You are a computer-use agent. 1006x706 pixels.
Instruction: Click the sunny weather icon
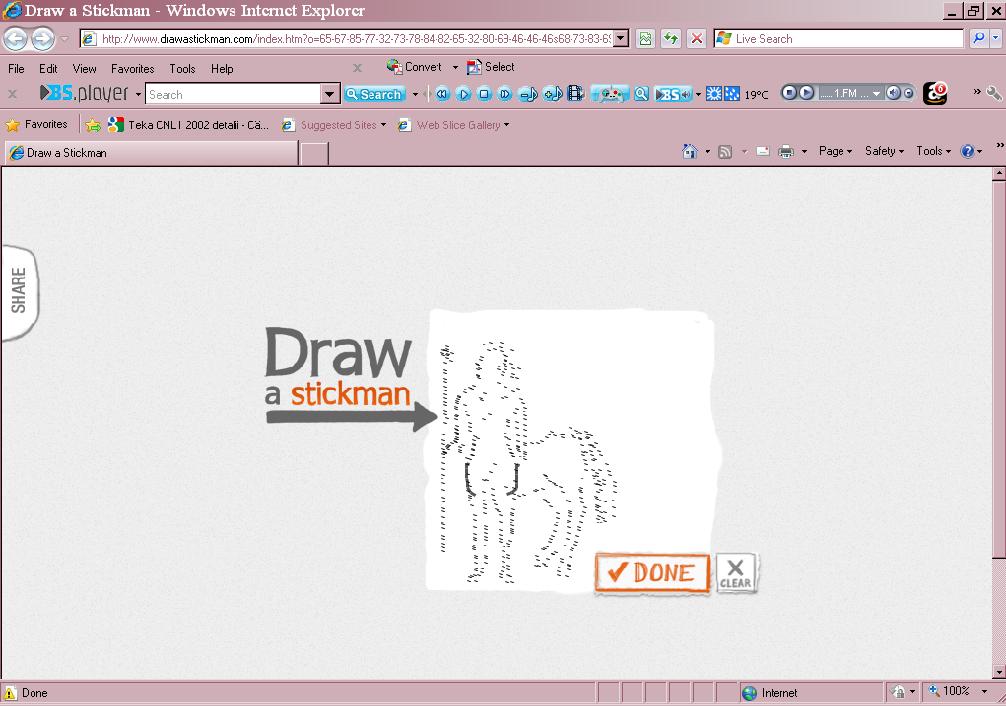(713, 94)
